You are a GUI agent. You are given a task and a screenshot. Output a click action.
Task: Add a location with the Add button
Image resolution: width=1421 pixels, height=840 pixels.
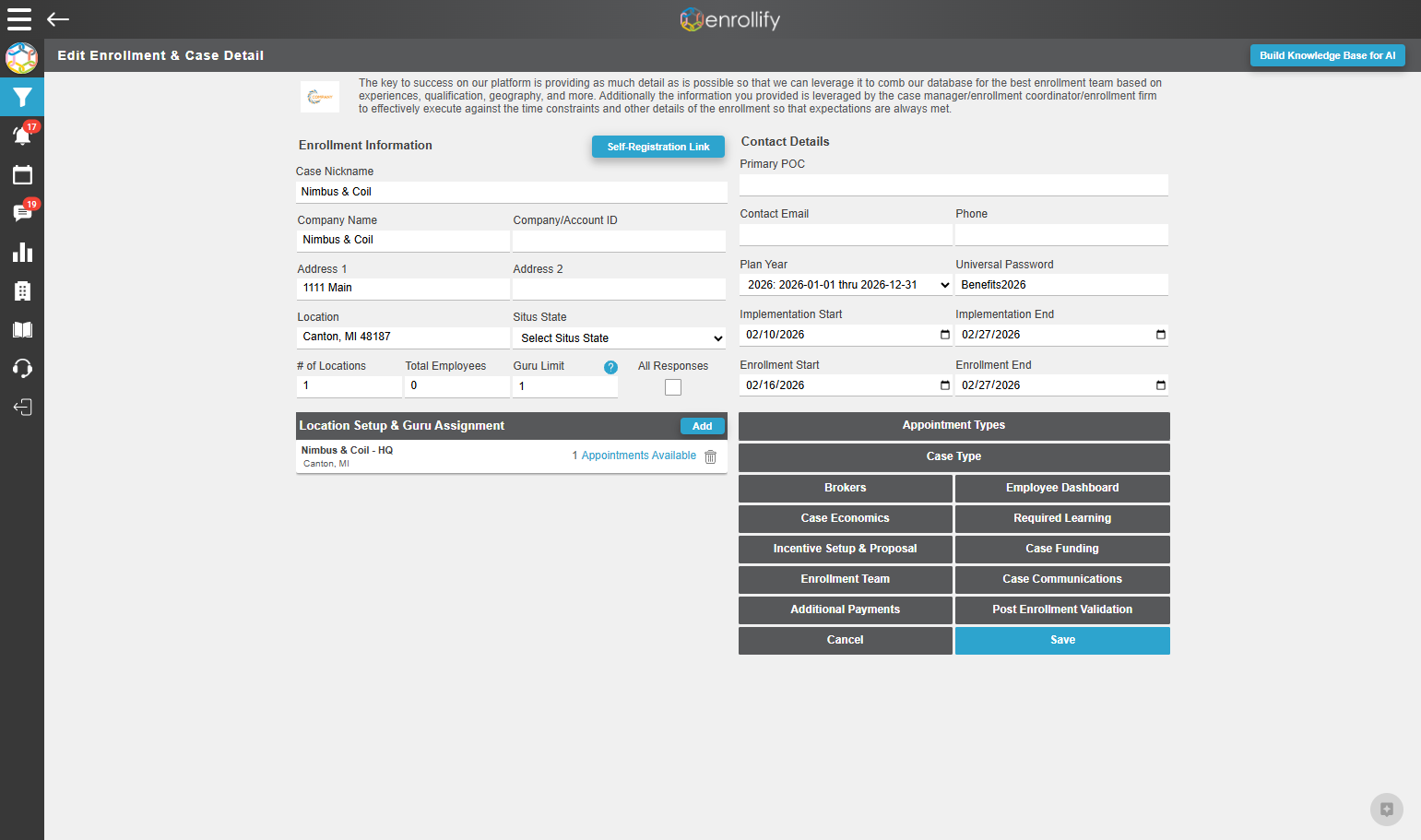click(x=703, y=426)
